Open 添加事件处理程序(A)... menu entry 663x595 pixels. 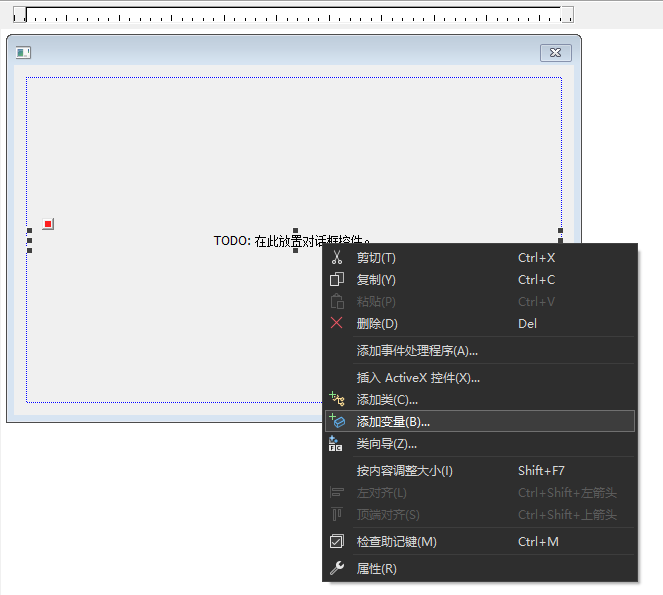pos(480,351)
